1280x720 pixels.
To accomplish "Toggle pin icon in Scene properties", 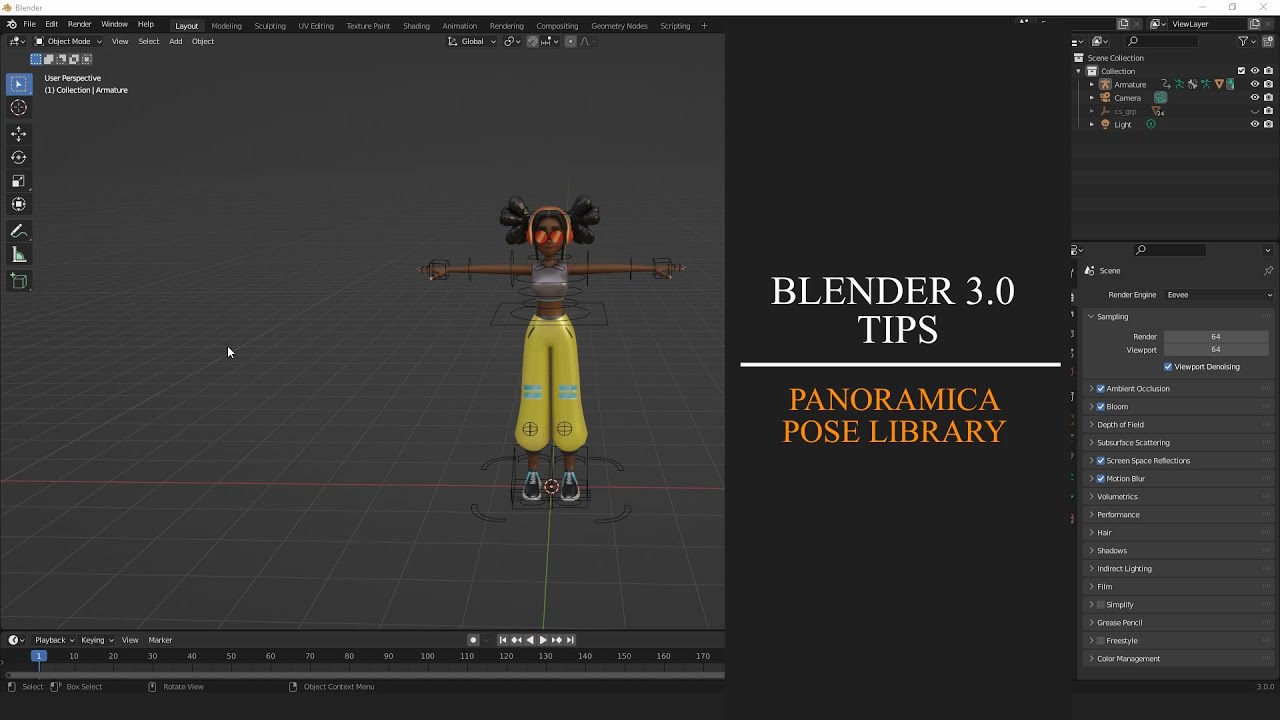I will click(x=1268, y=271).
